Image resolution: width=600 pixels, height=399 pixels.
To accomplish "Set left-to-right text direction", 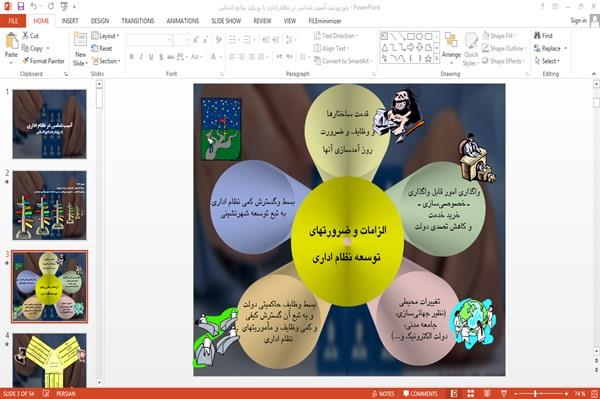I will (279, 57).
